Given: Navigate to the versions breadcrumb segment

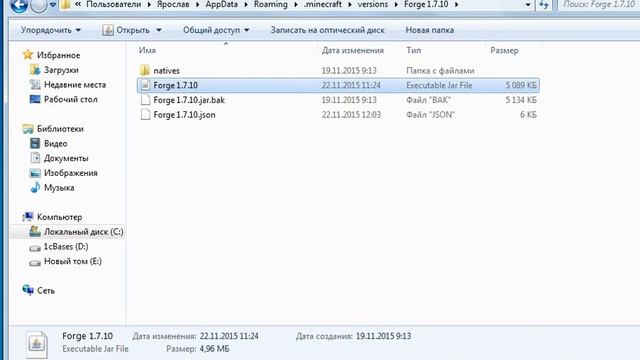Looking at the screenshot, I should pos(373,4).
